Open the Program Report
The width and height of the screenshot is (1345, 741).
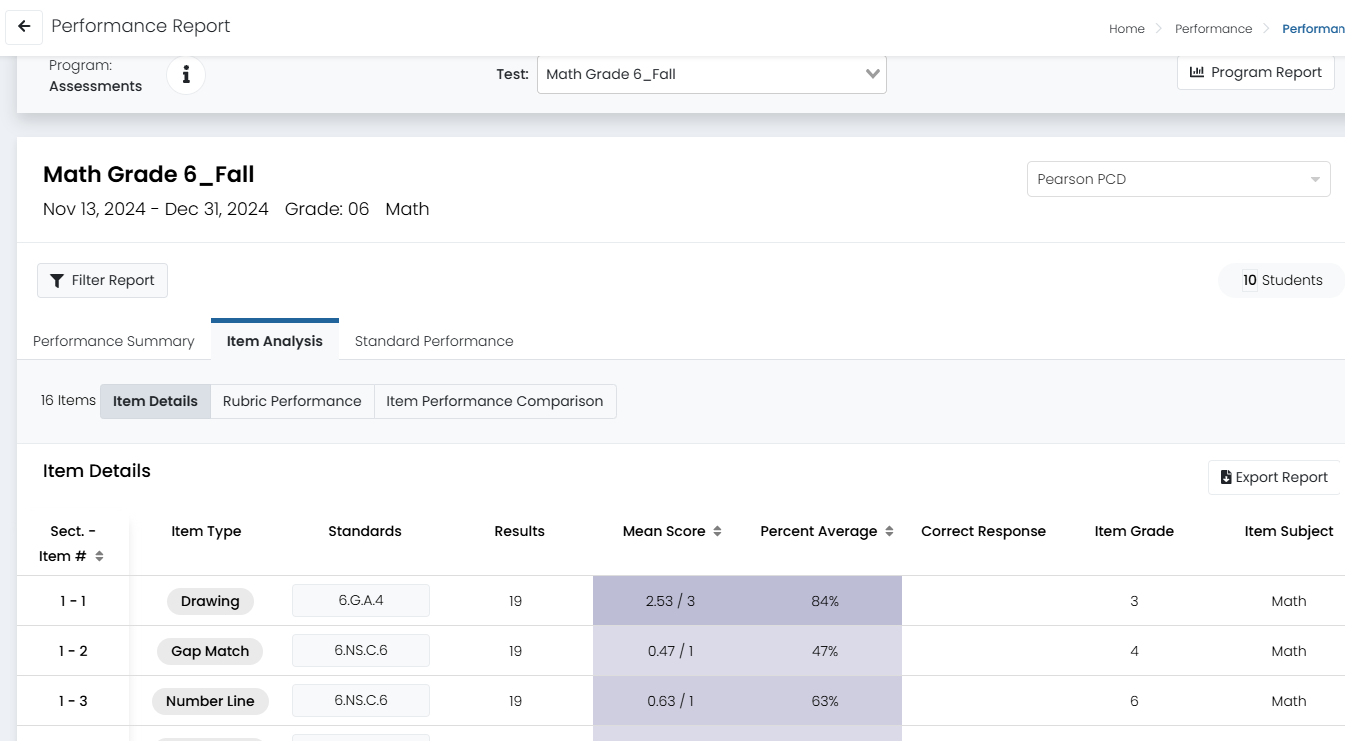1256,72
